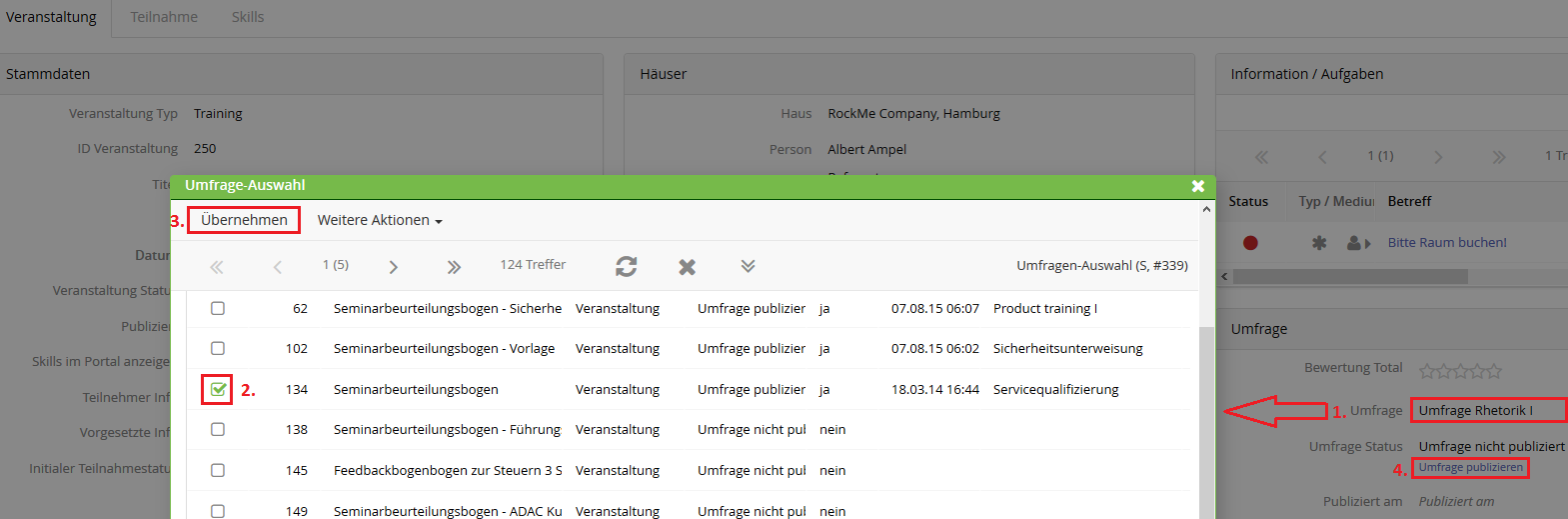Close the Umfrage-Auswahl dialog
This screenshot has width=1568, height=519.
1197,186
